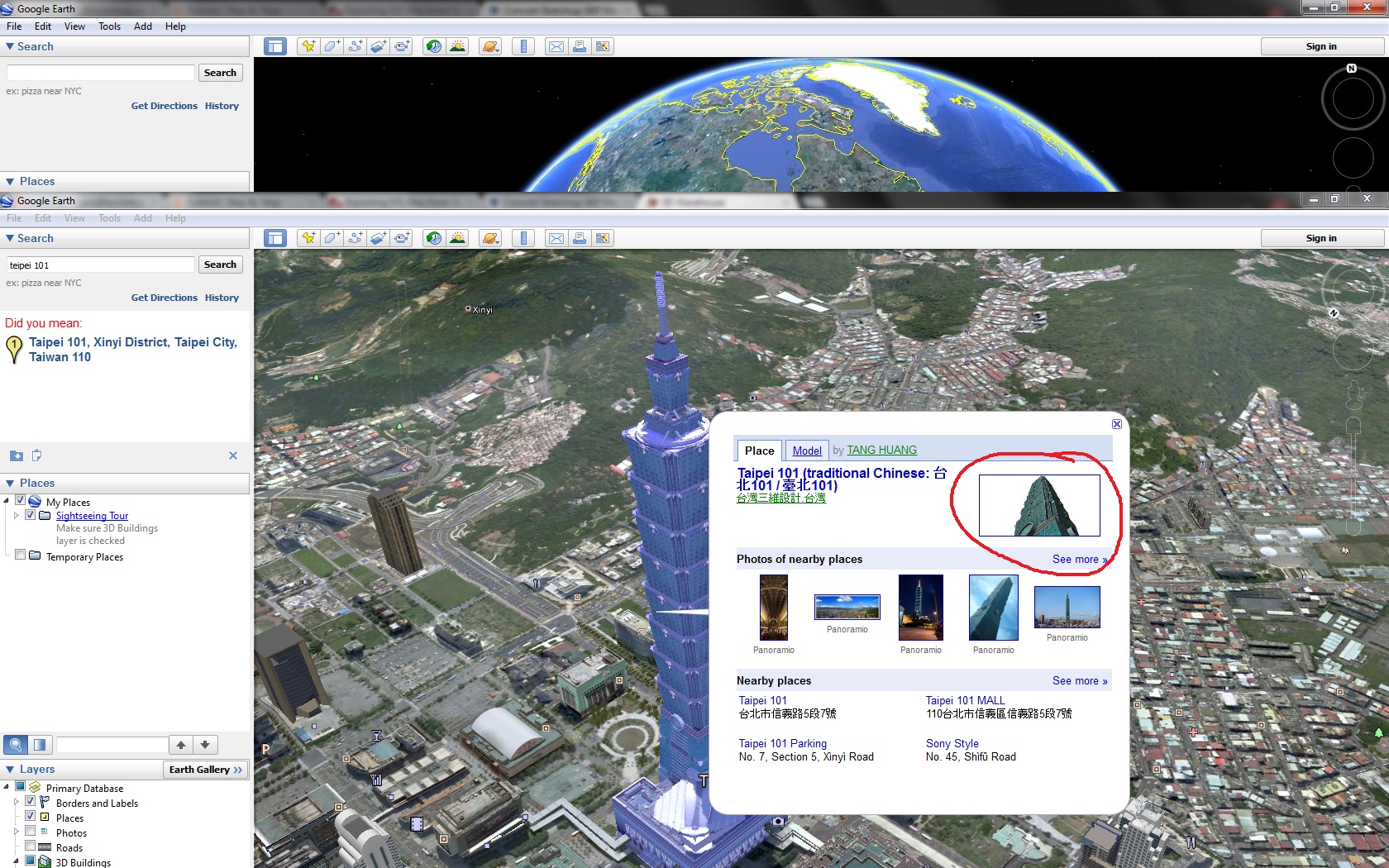
Task: Click the opacity adjust icon below Places tree
Action: coord(40,745)
